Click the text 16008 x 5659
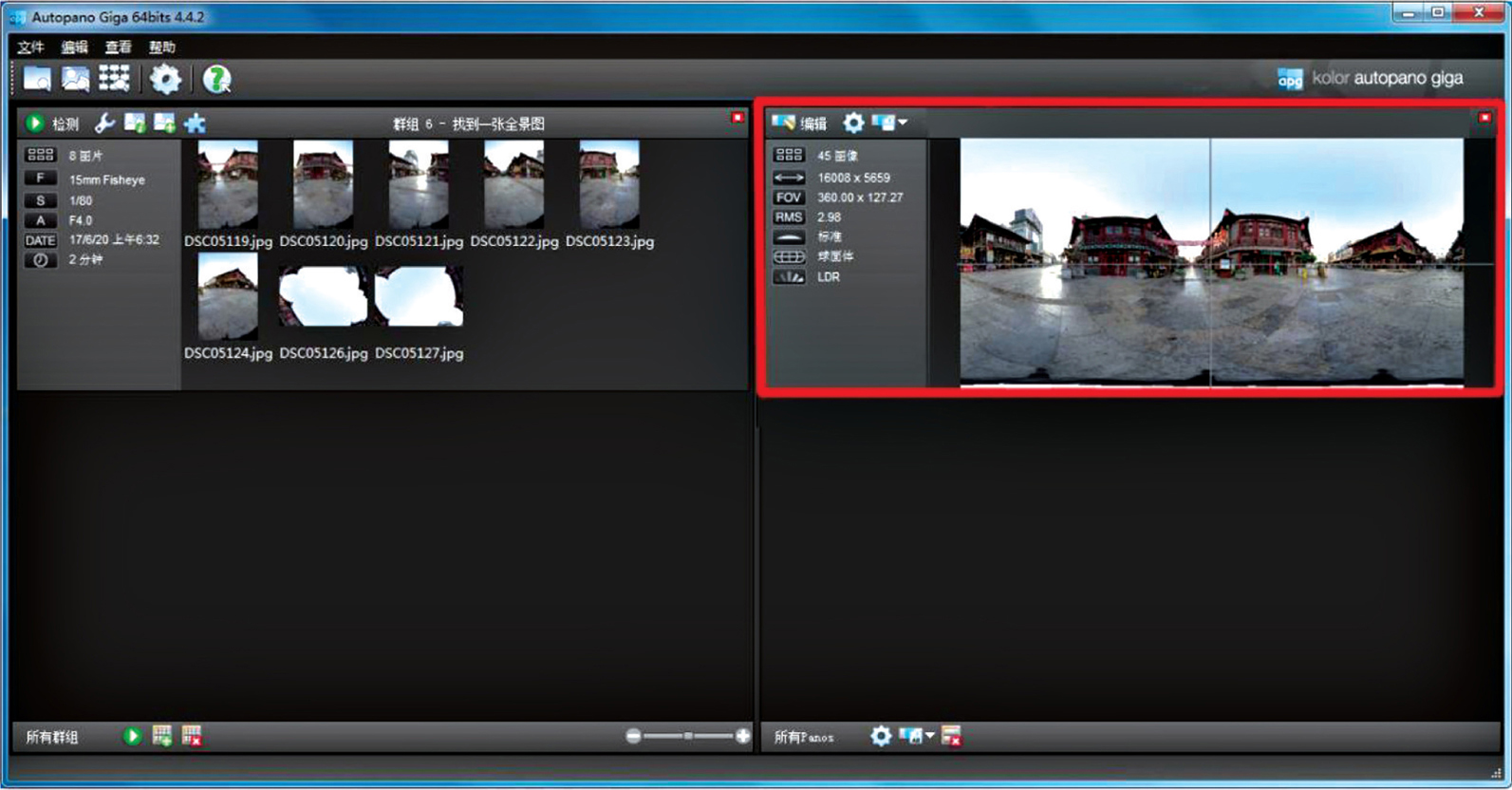The image size is (1512, 790). pyautogui.click(x=853, y=178)
